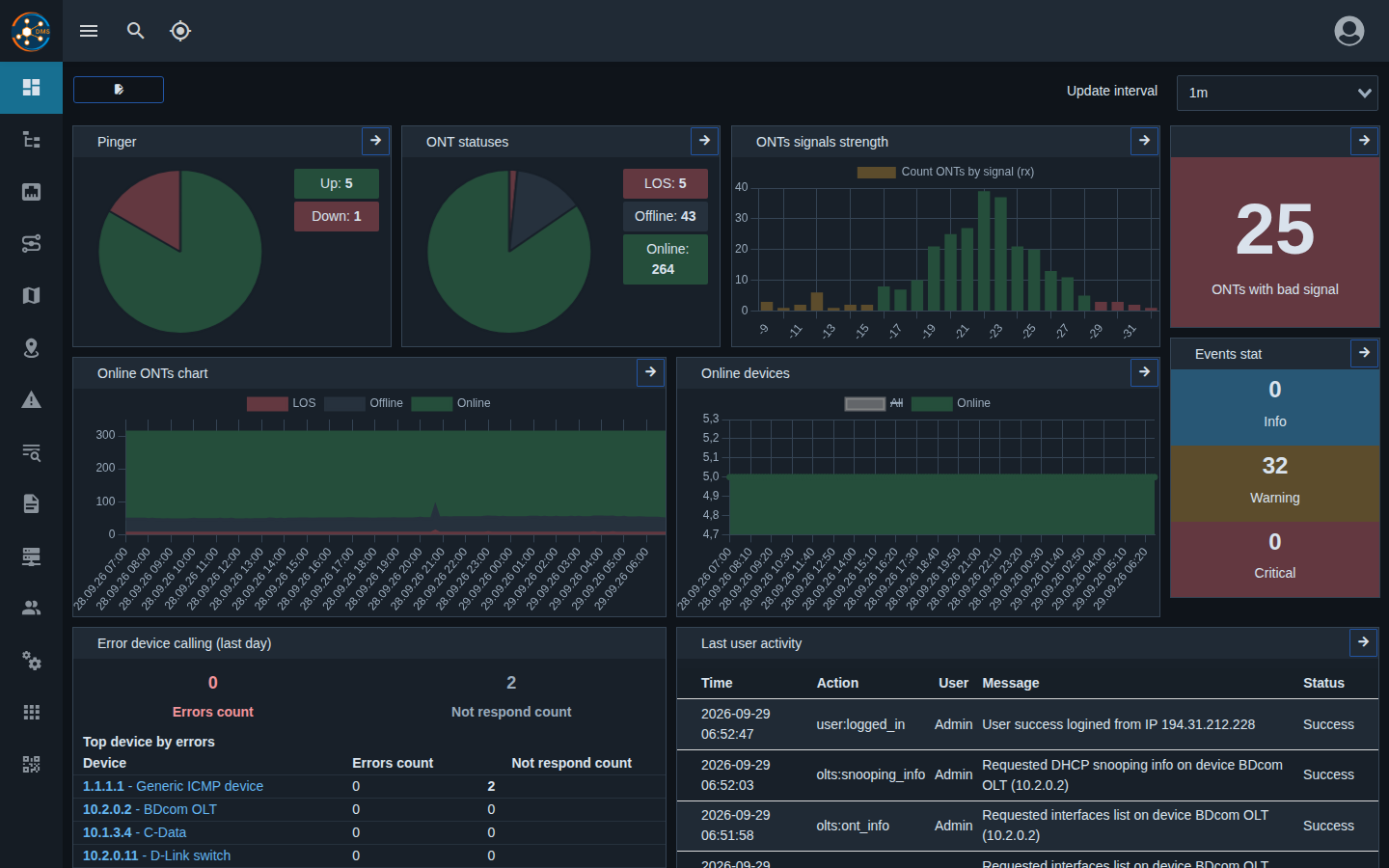Open the map icon in sidebar
This screenshot has width=1389, height=868.
pyautogui.click(x=31, y=296)
